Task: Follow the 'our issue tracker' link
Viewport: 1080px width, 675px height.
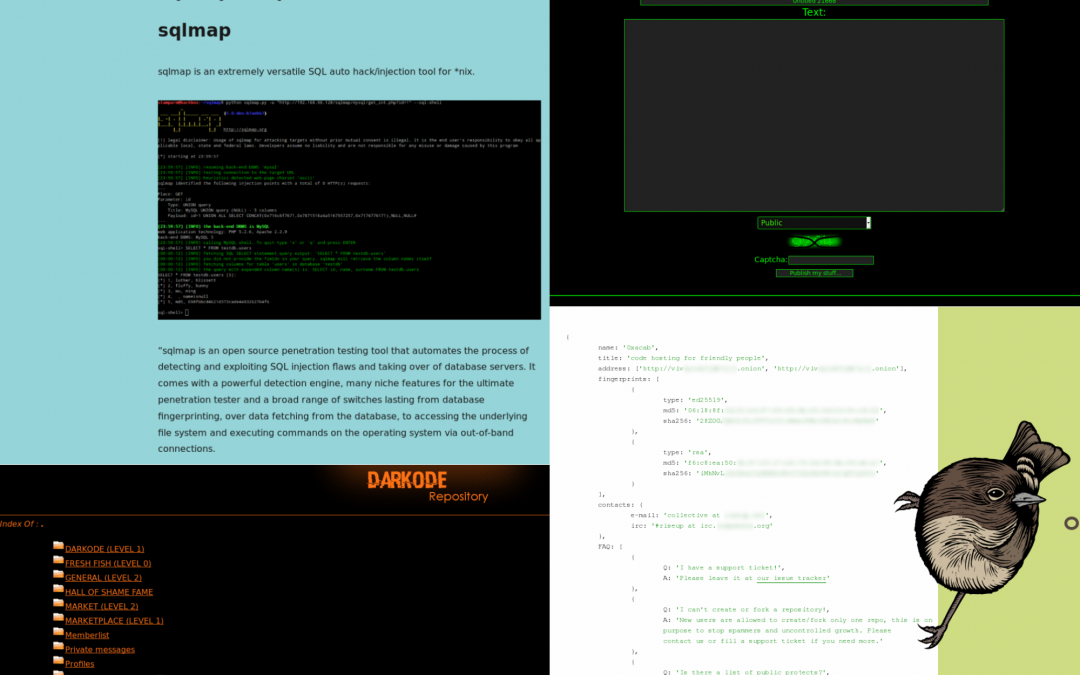Action: 791,578
